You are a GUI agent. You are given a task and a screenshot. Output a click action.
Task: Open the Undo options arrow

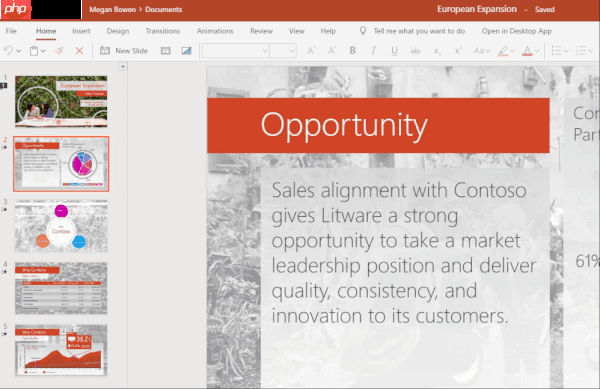18,51
